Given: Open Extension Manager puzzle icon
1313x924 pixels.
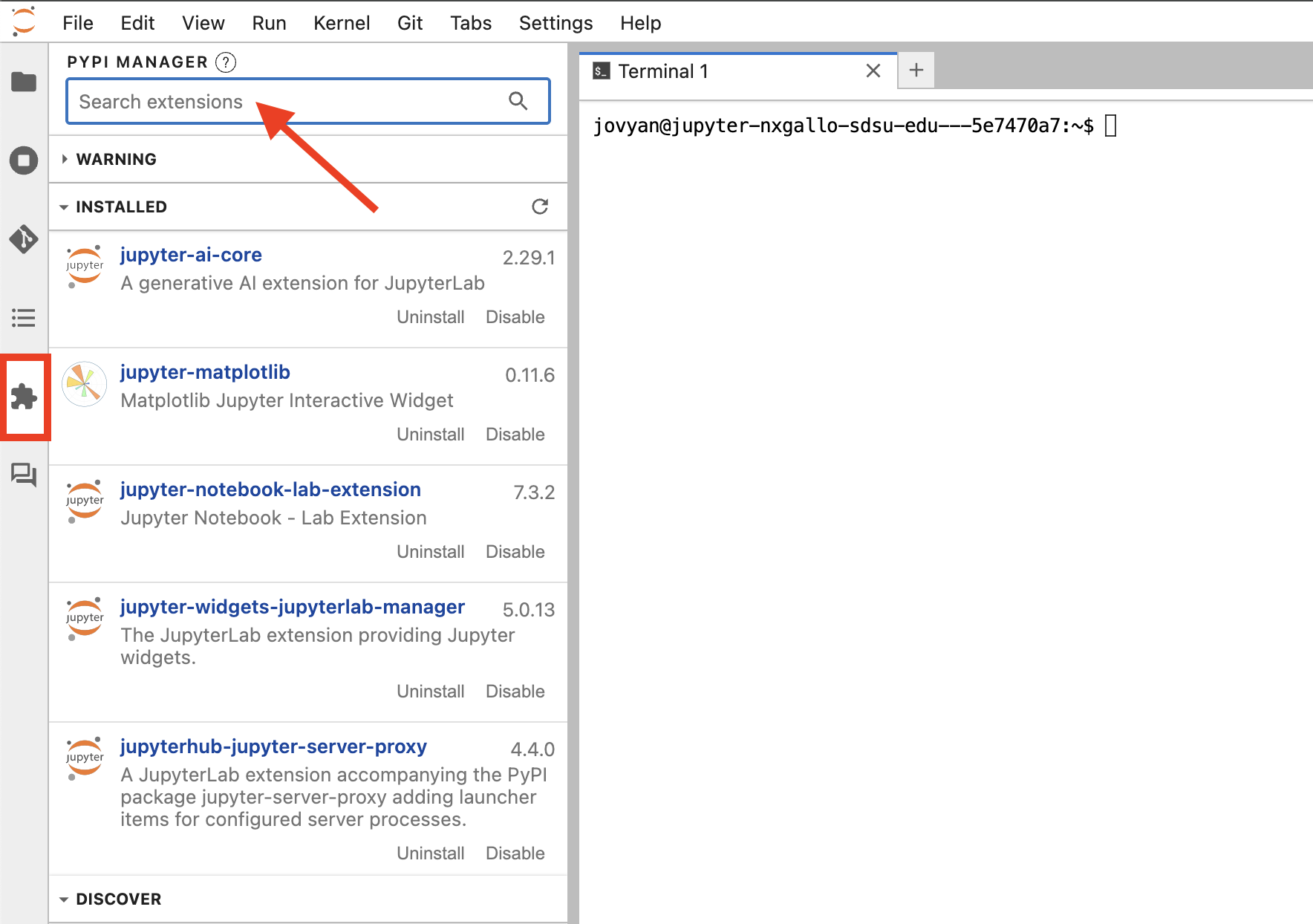Looking at the screenshot, I should tap(24, 397).
